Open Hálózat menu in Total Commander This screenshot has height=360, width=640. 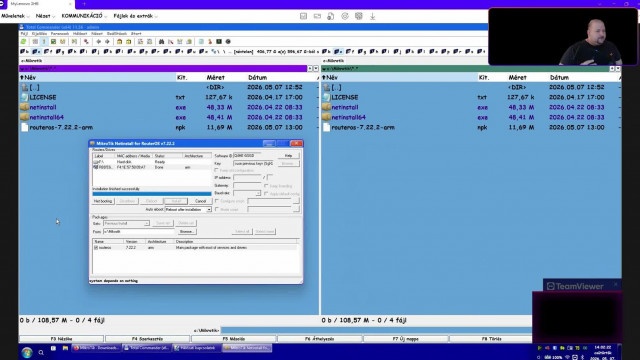tap(80, 33)
